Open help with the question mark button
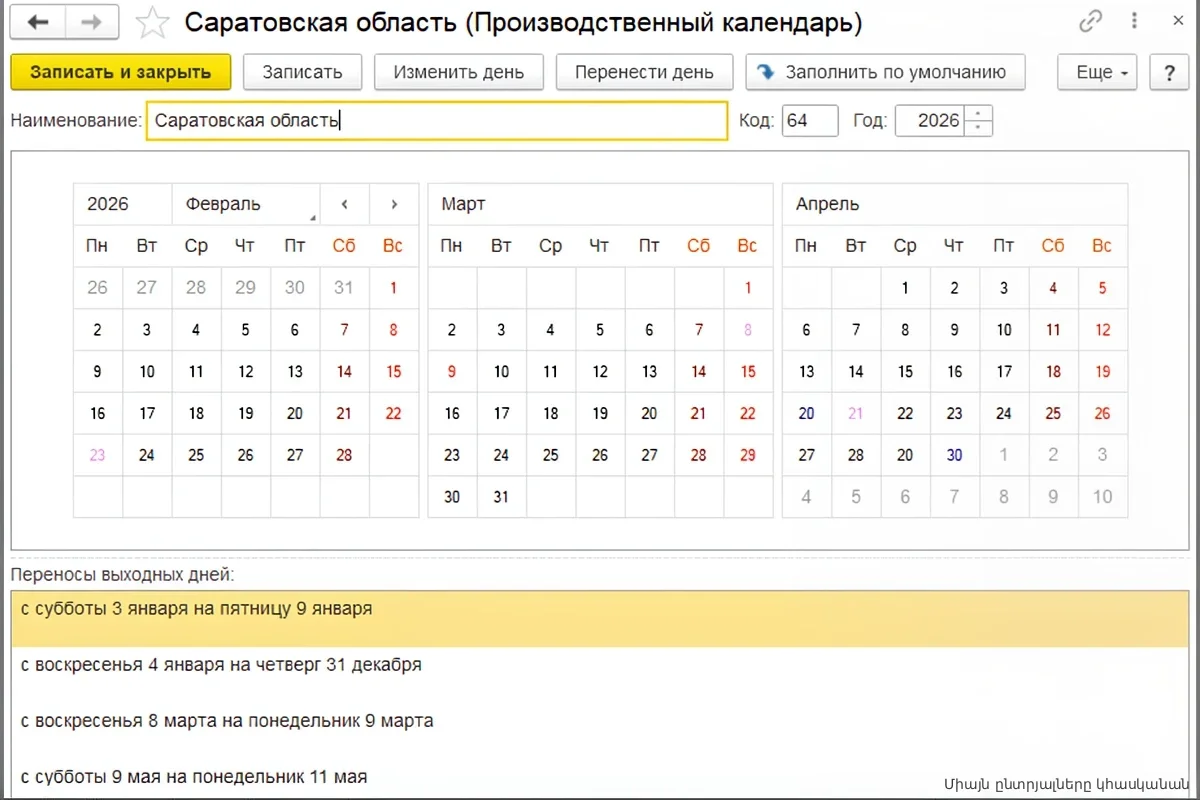The width and height of the screenshot is (1200, 800). coord(1168,72)
